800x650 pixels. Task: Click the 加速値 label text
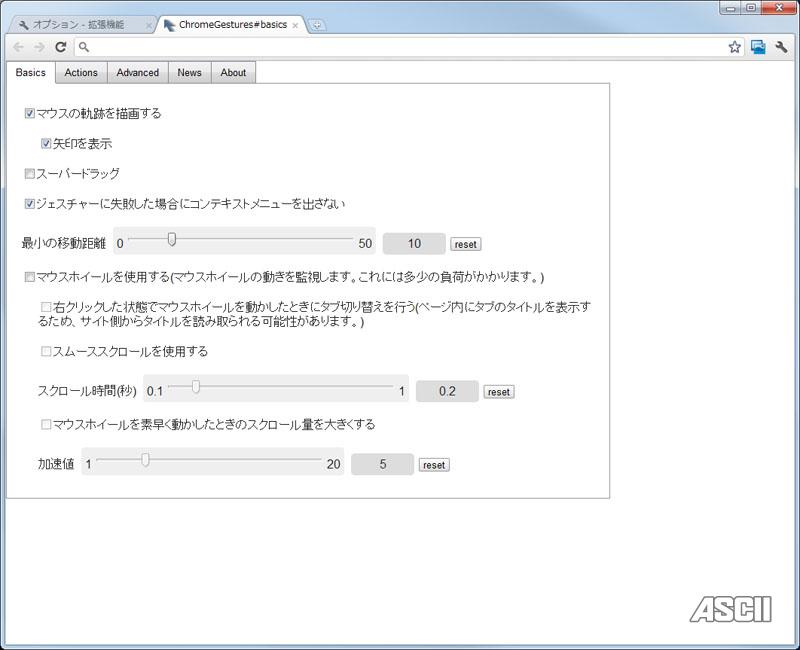56,464
